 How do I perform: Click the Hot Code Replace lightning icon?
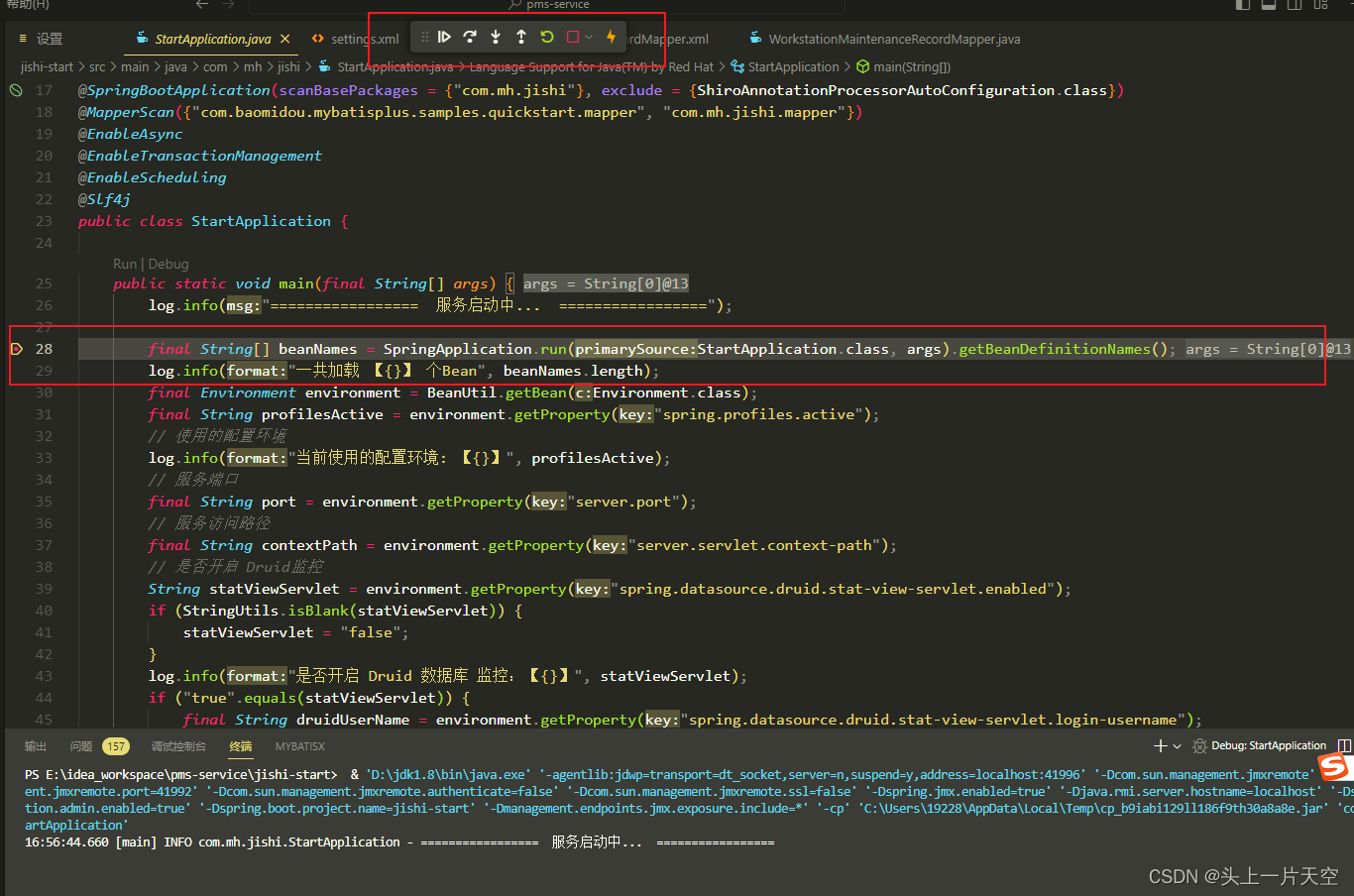[611, 37]
